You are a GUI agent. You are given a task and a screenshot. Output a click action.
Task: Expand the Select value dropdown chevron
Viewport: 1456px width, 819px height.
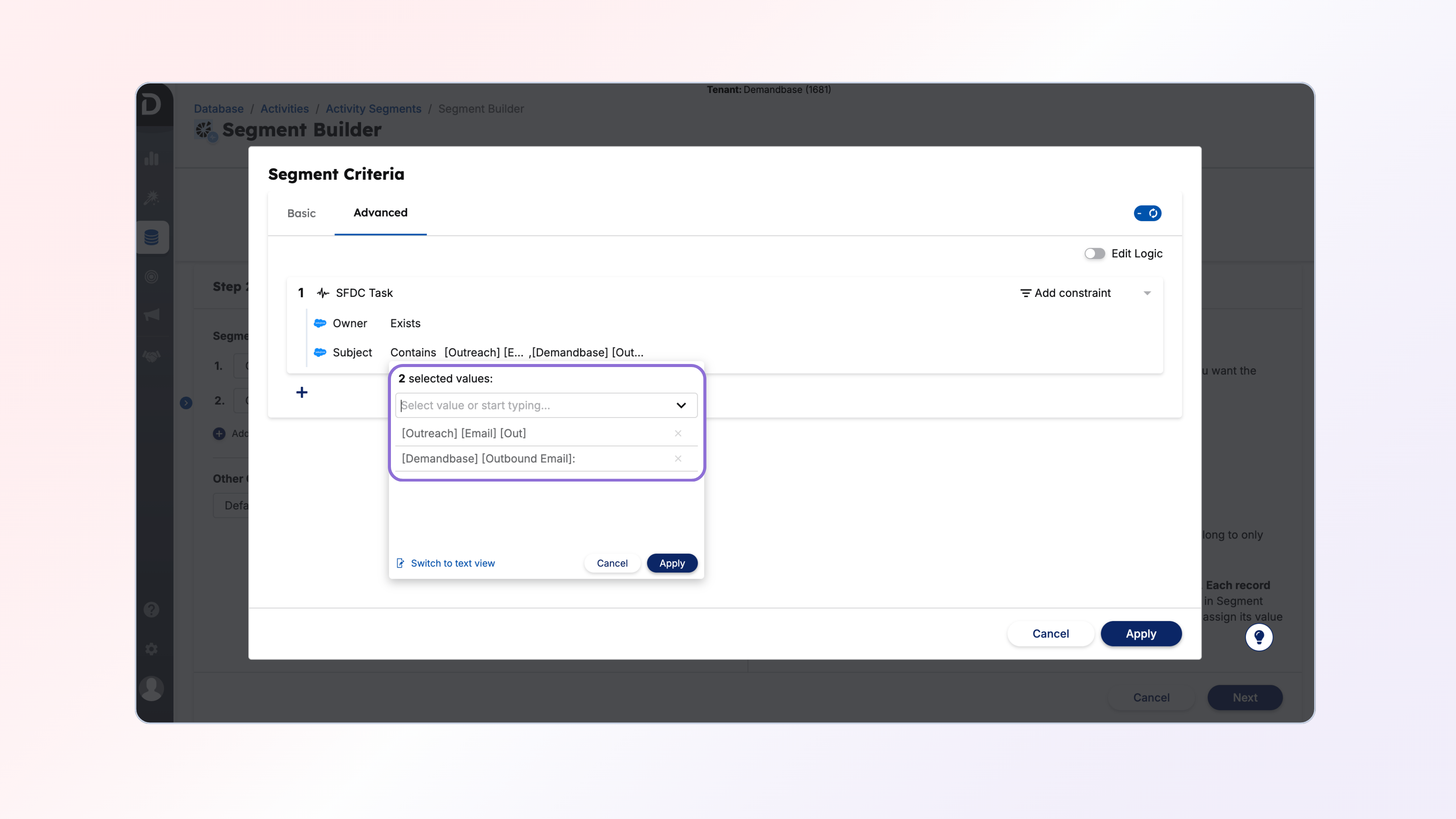point(681,405)
